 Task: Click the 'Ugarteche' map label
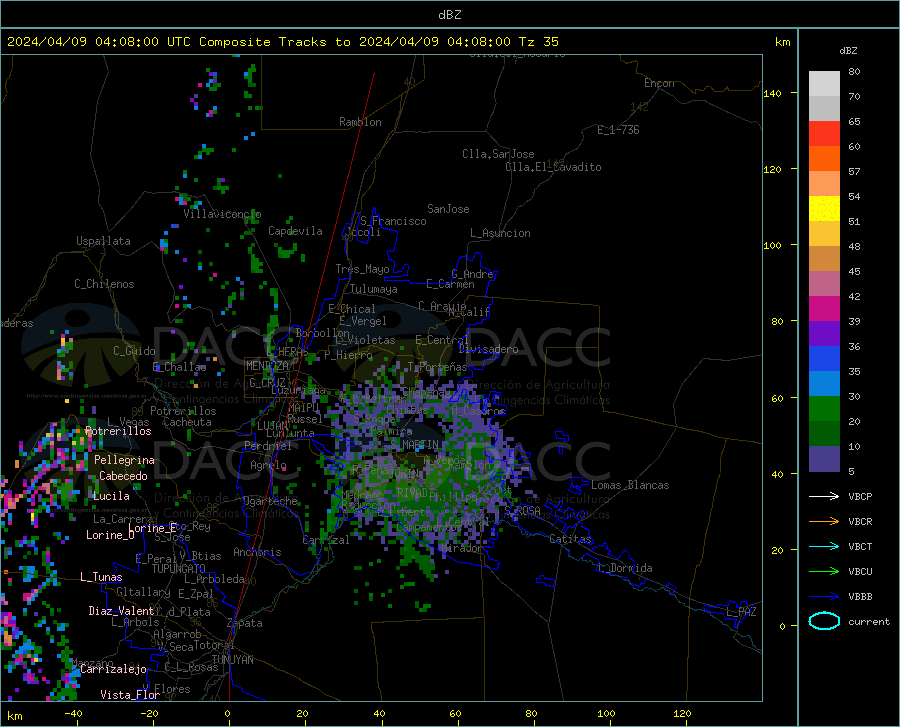(x=270, y=501)
